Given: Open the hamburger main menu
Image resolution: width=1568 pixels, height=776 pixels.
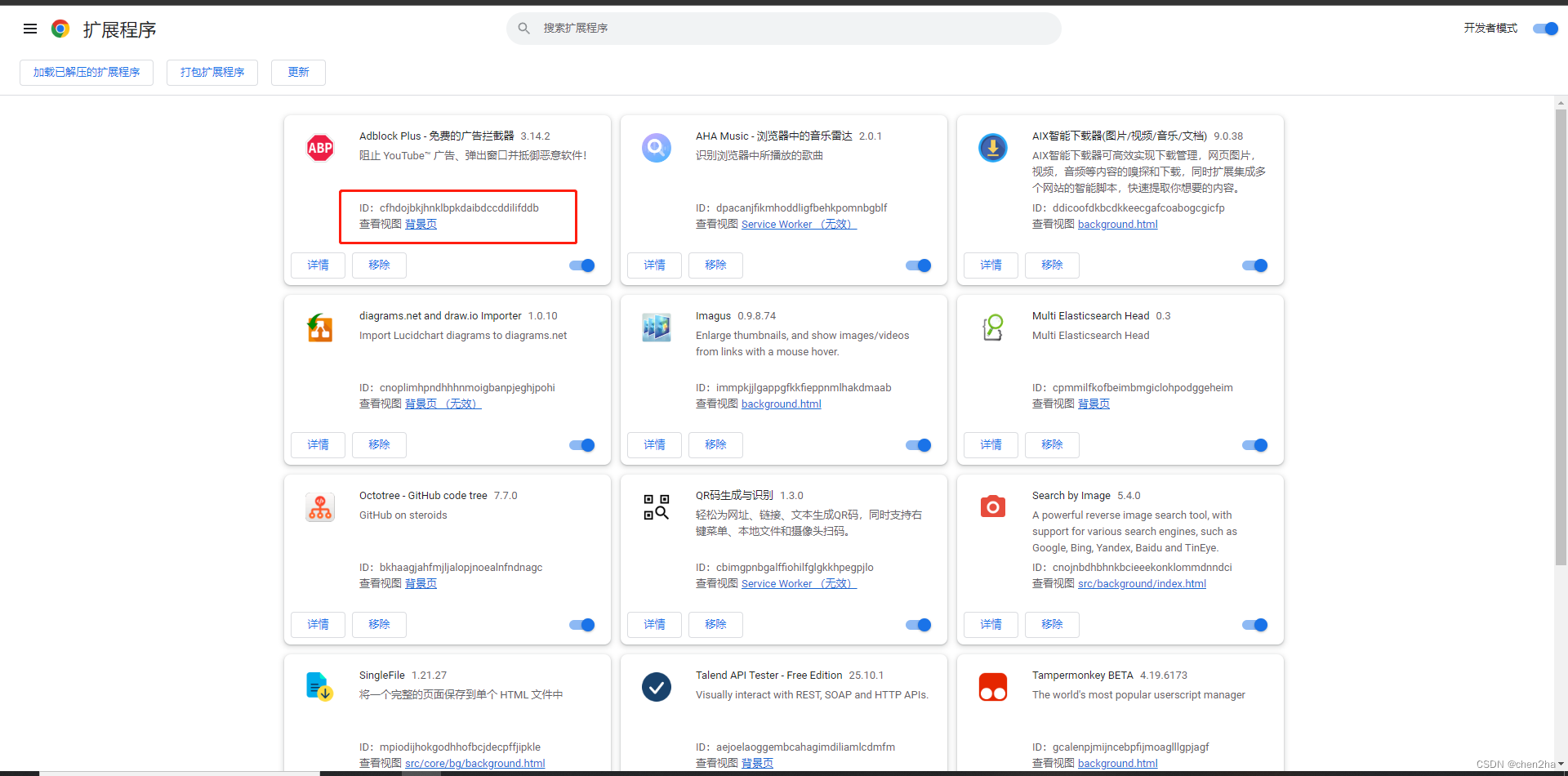Looking at the screenshot, I should click(x=30, y=29).
